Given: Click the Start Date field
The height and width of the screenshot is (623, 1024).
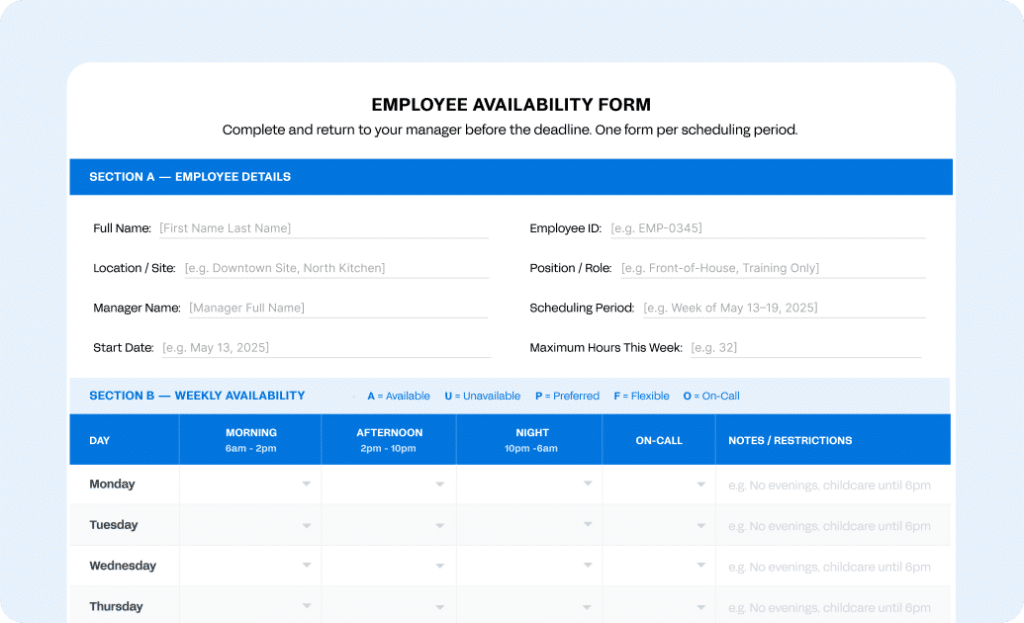Looking at the screenshot, I should [326, 348].
